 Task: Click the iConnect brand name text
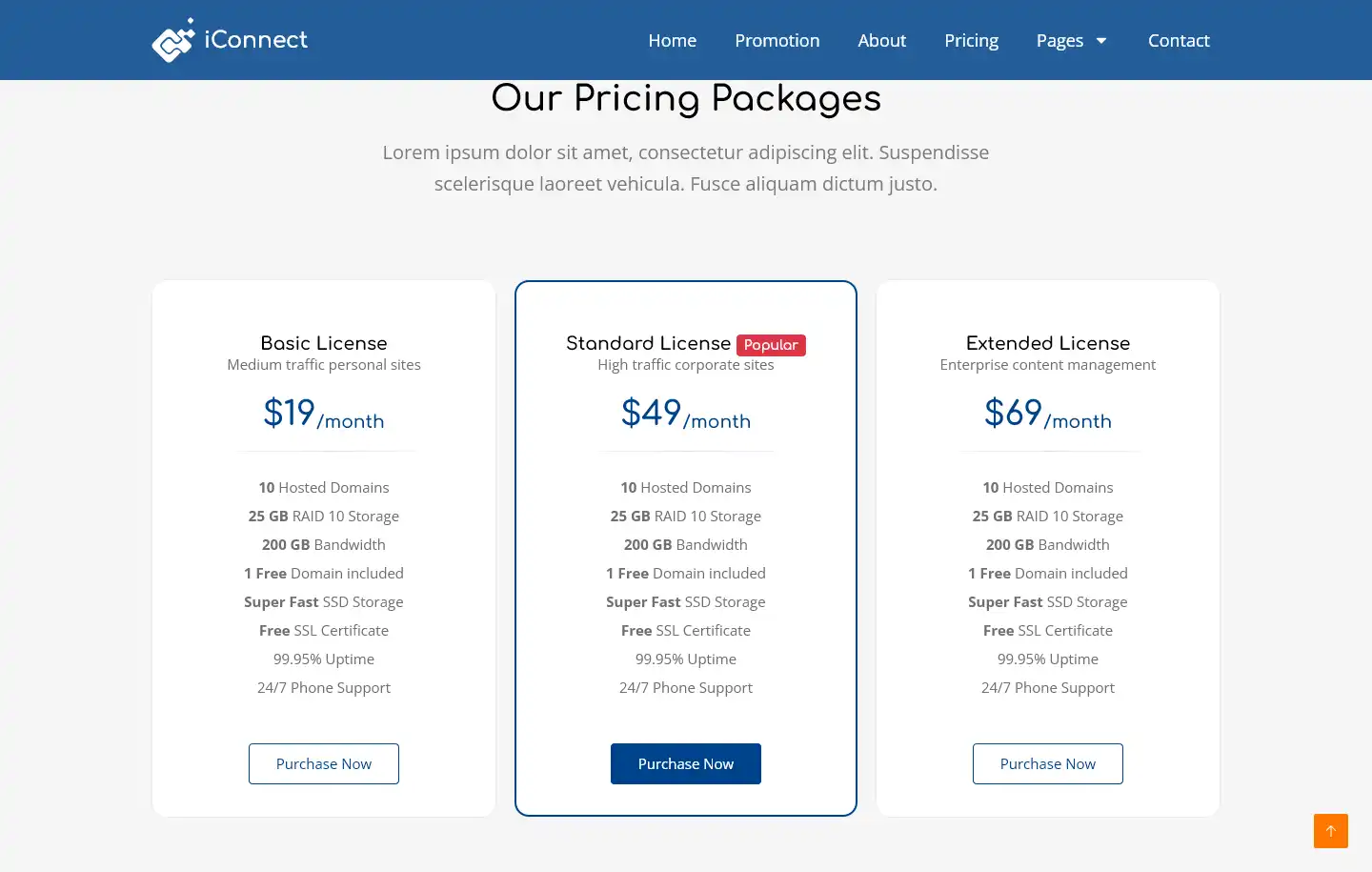coord(255,40)
